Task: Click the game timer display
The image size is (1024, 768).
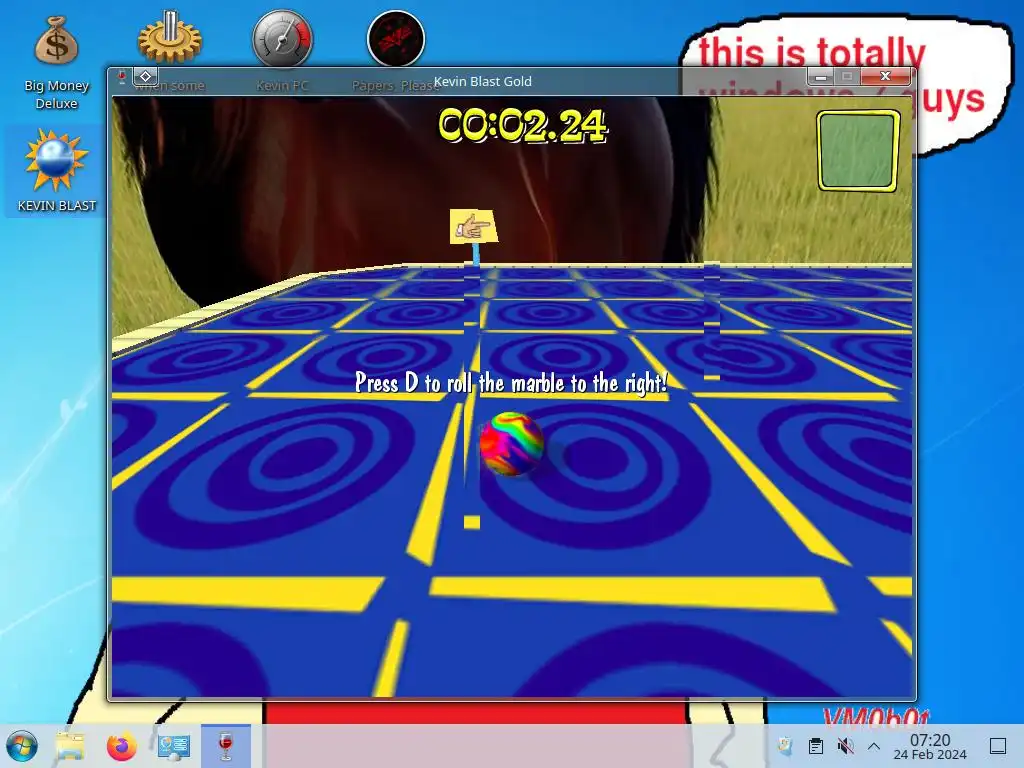Action: click(522, 125)
